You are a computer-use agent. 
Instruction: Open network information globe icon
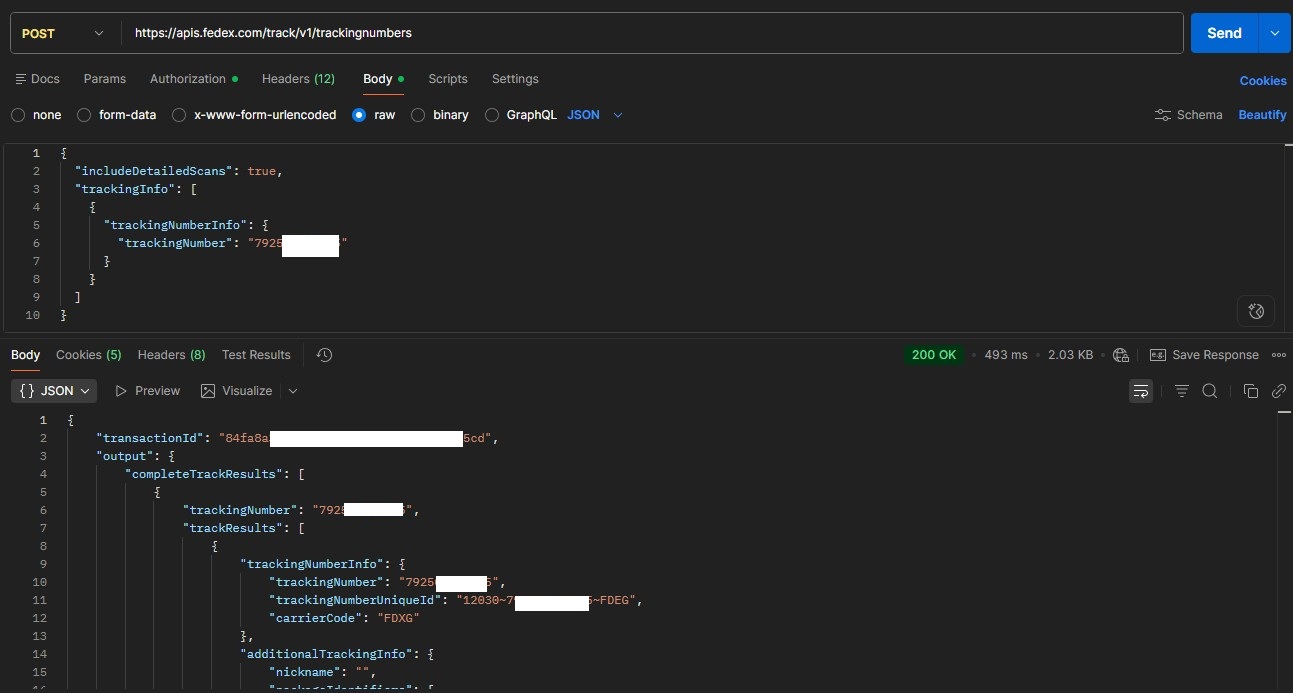click(1121, 355)
